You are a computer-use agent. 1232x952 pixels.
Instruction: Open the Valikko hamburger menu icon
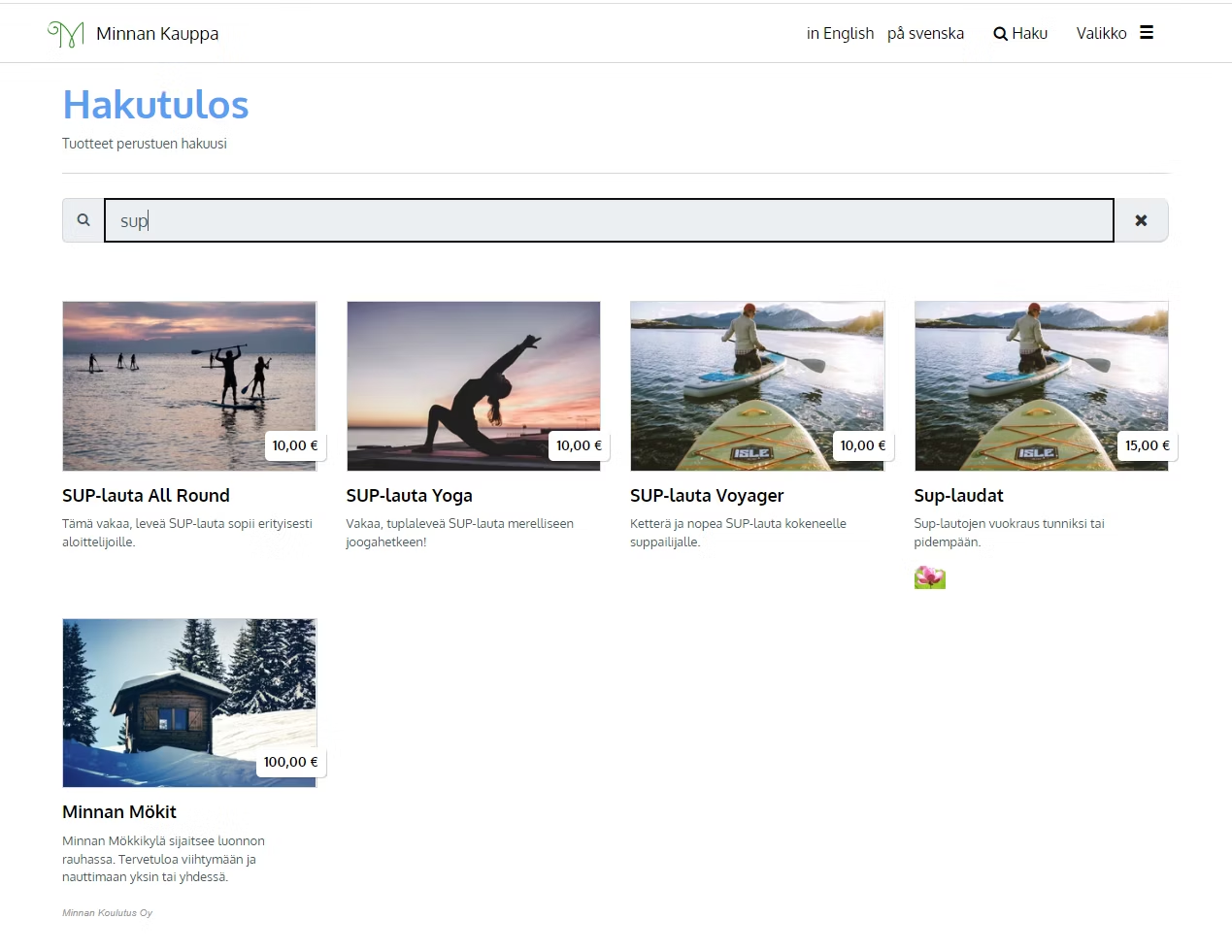click(x=1147, y=33)
